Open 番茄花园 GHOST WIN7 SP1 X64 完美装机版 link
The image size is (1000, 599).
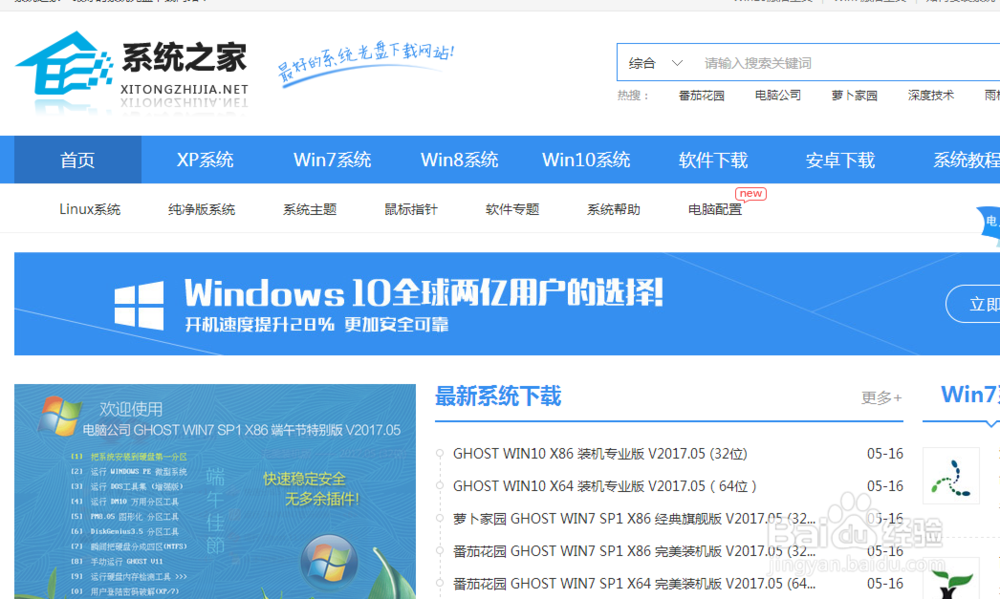coord(634,584)
